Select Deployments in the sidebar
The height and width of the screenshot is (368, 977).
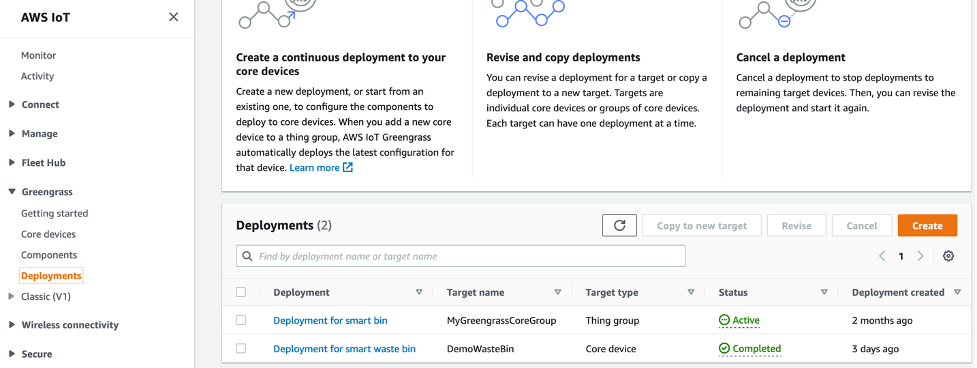pos(51,275)
